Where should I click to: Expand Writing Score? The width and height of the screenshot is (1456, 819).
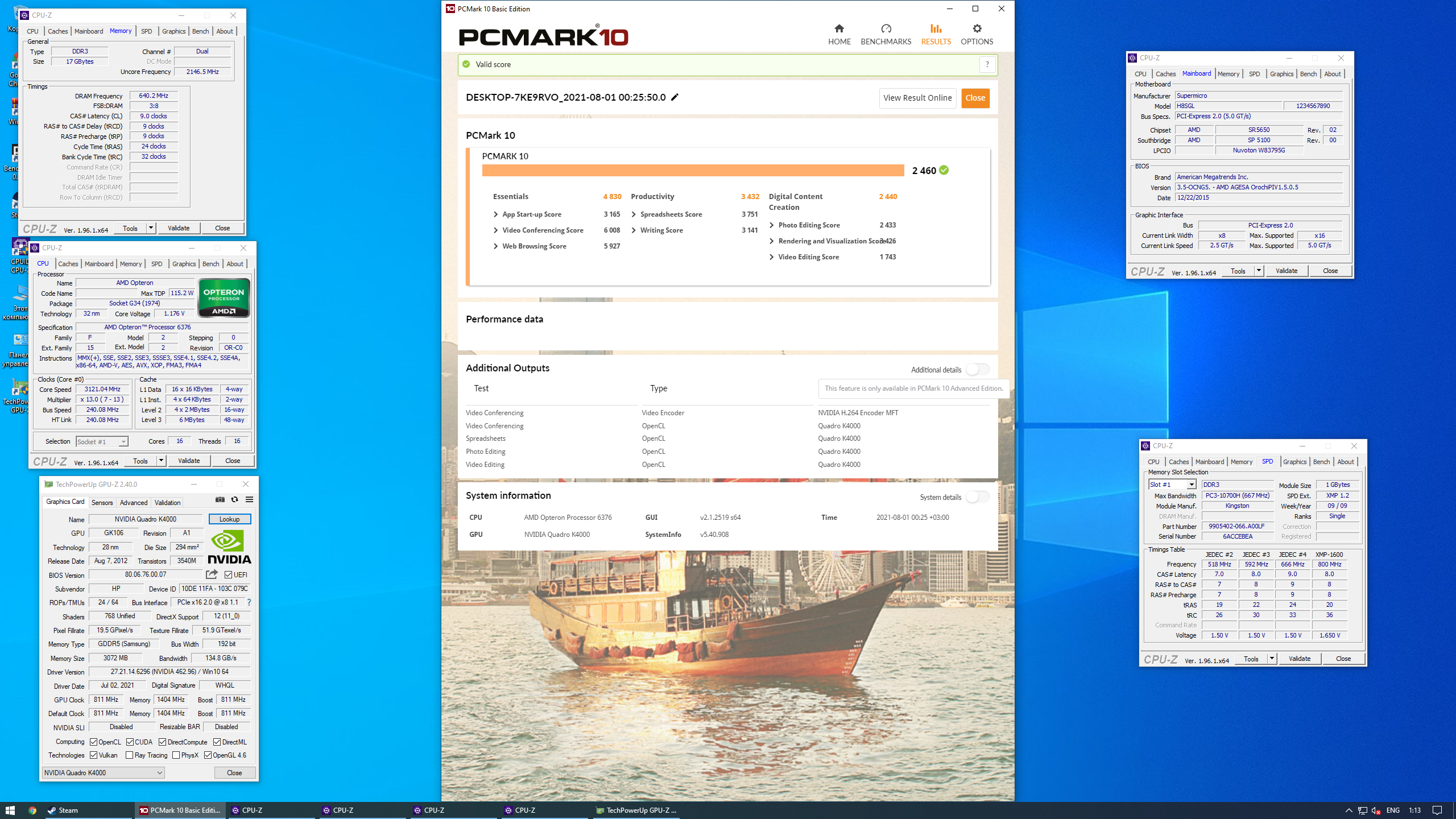point(634,230)
